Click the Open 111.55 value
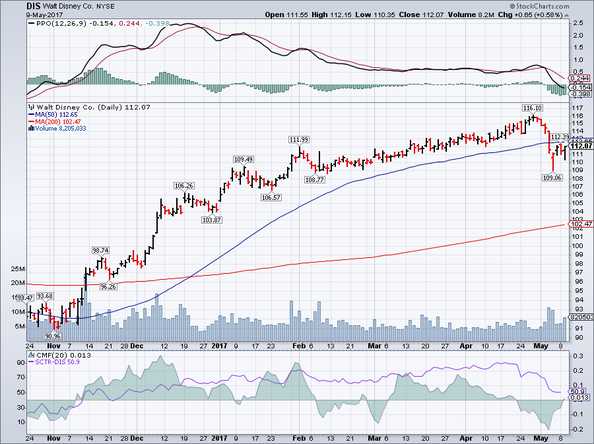The width and height of the screenshot is (594, 444). coord(287,14)
